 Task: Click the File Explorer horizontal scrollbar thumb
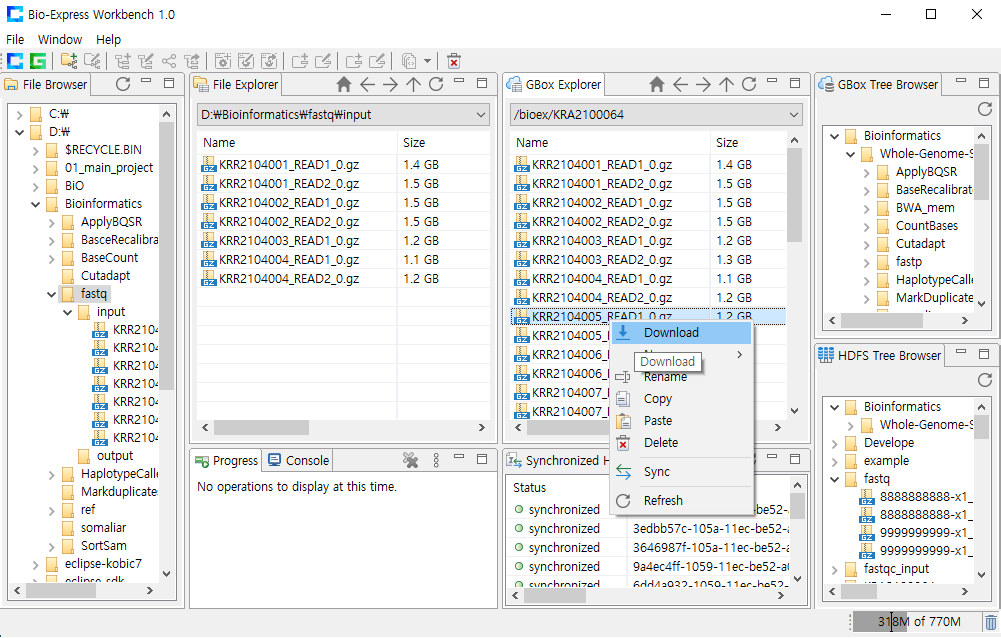coord(261,428)
